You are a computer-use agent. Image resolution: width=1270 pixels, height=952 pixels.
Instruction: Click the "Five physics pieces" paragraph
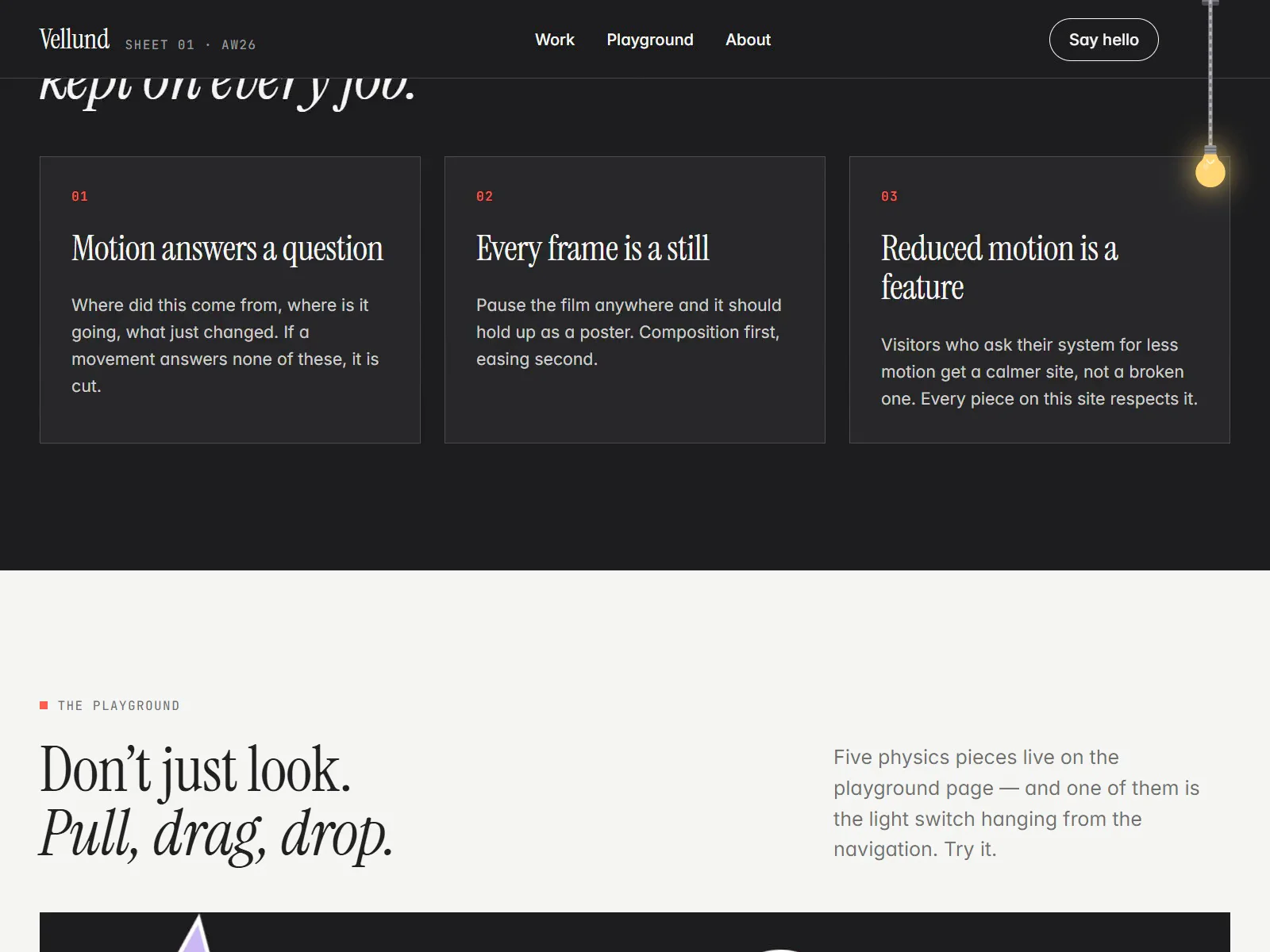[1017, 803]
